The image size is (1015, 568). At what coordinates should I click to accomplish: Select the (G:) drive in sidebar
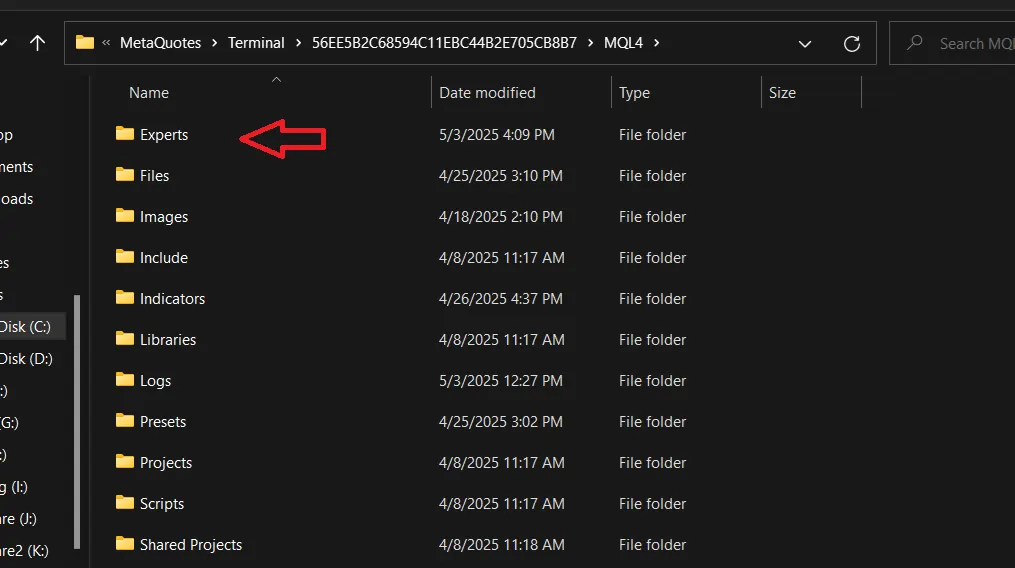coord(10,423)
